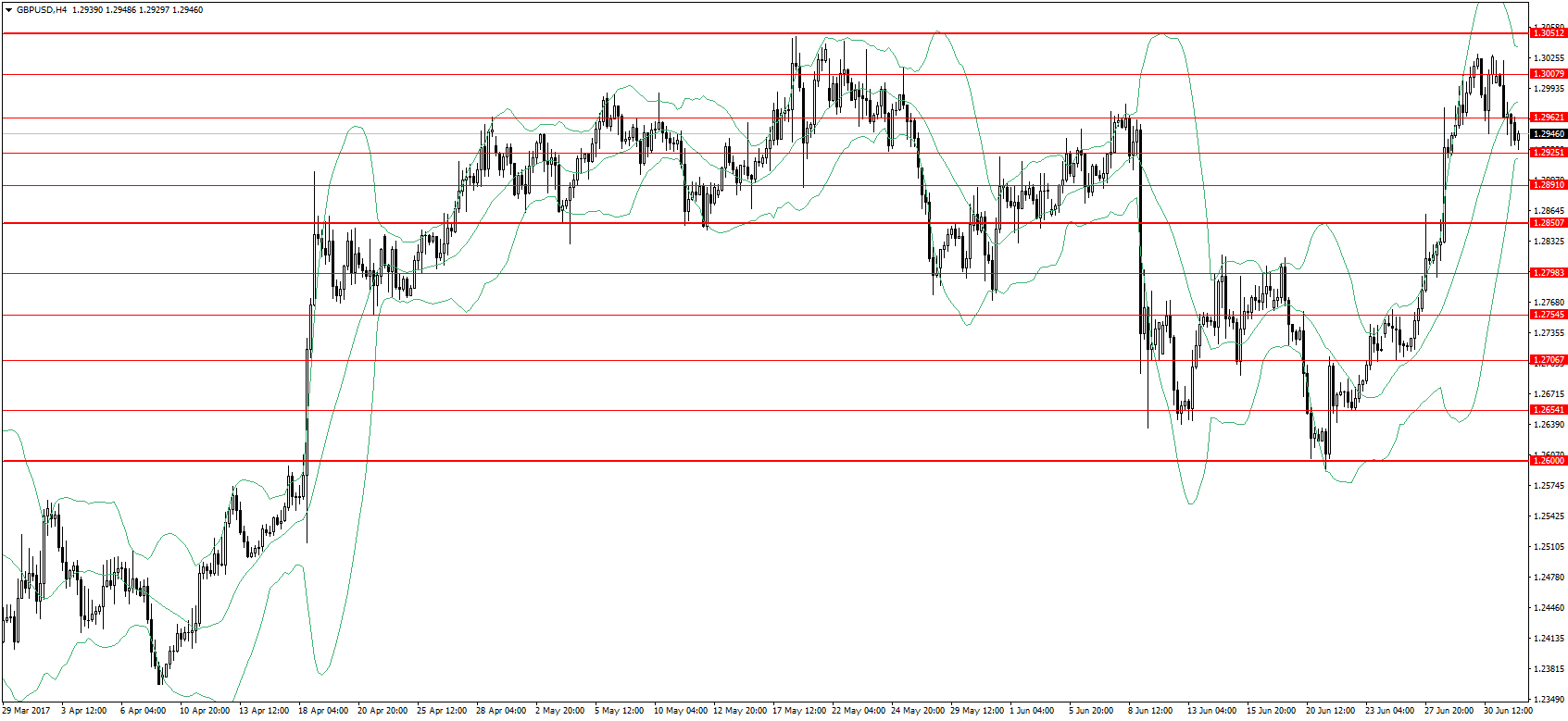Click the 8 Jun 12:00 time label
The width and height of the screenshot is (1568, 721).
pos(1150,712)
